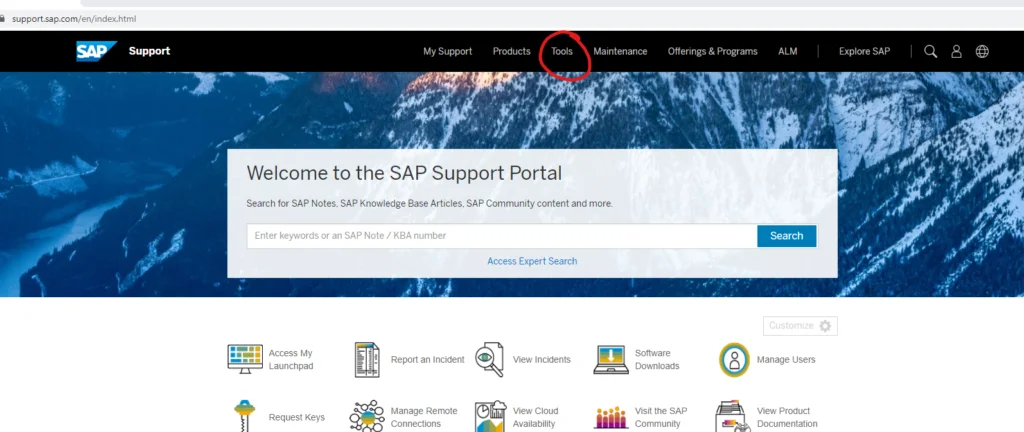Click the SAP logo in header
The height and width of the screenshot is (432, 1024).
96,51
